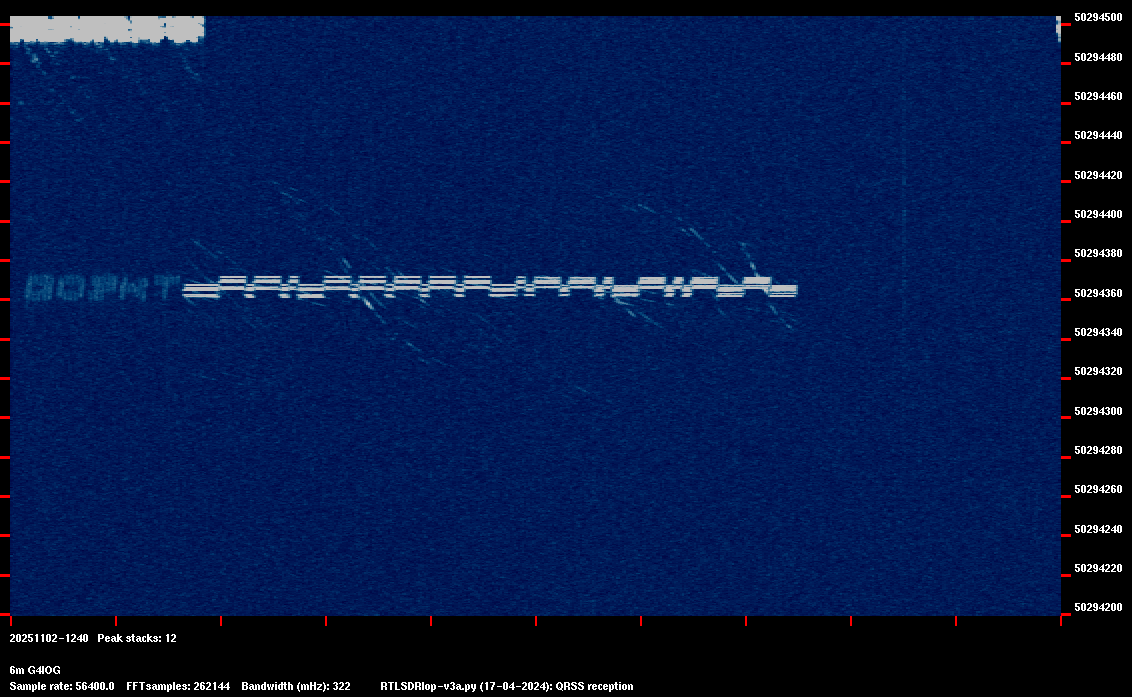This screenshot has height=697, width=1132.
Task: Click the 50294200 frequency label
Action: [1098, 607]
